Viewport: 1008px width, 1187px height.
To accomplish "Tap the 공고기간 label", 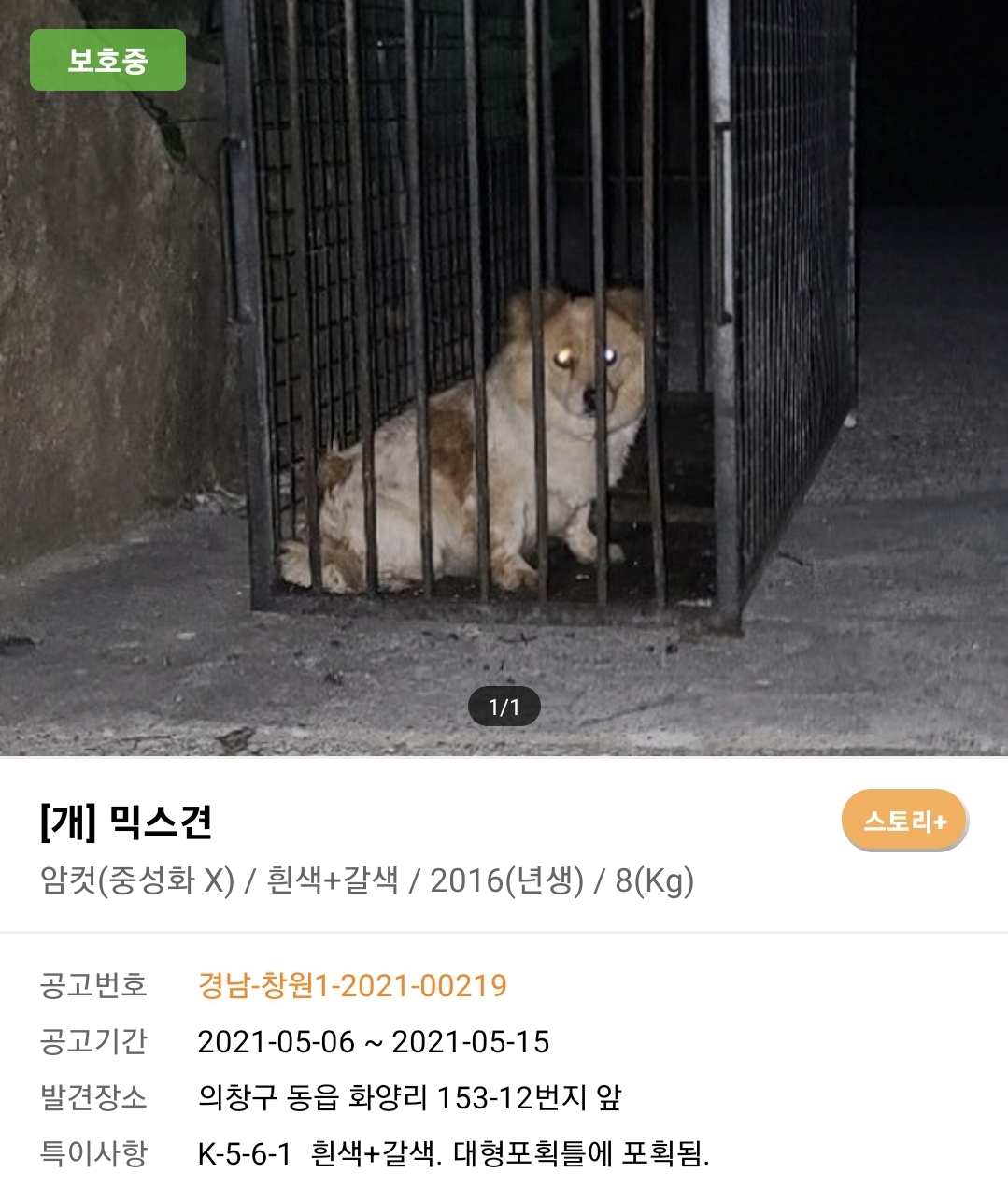I will click(x=93, y=1041).
